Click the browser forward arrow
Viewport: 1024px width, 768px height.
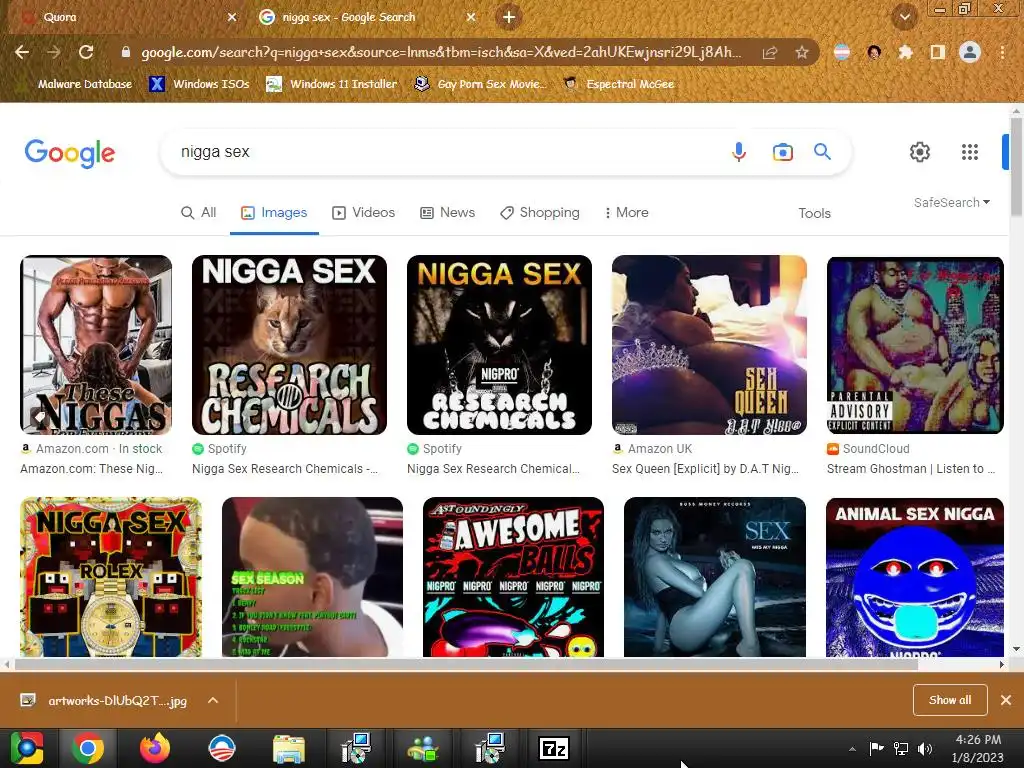pyautogui.click(x=54, y=52)
